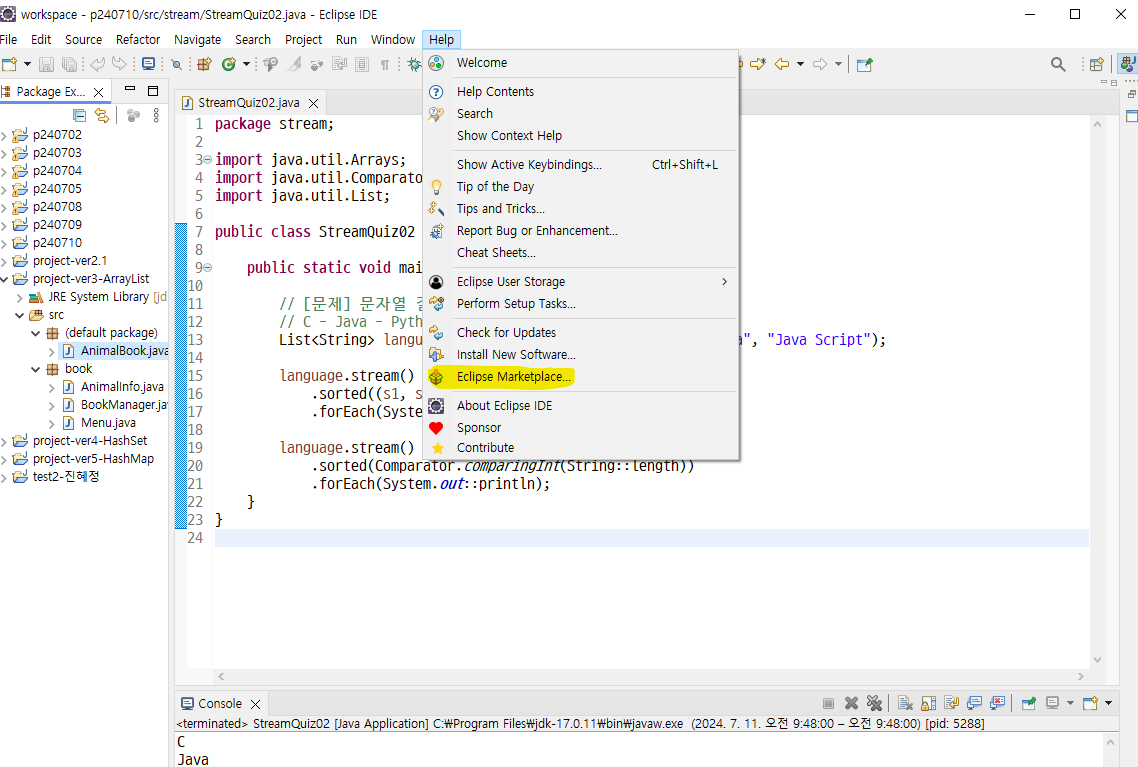Open a Terminal from the toolbar
The image size is (1138, 767).
click(x=148, y=64)
